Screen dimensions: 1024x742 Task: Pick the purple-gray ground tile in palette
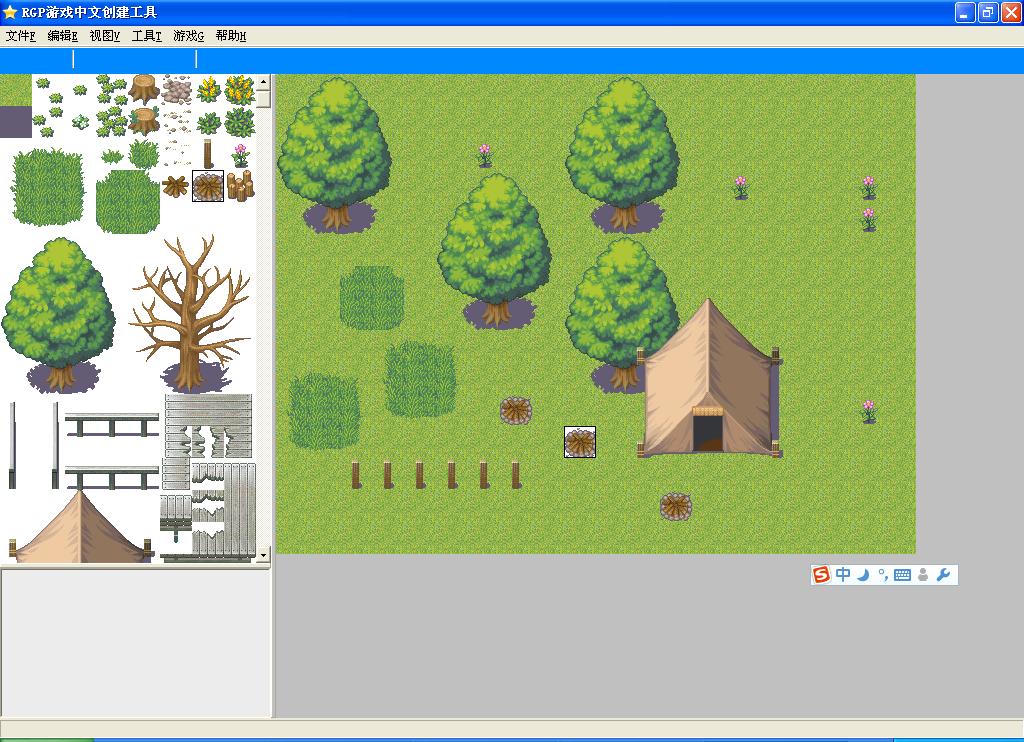[16, 122]
